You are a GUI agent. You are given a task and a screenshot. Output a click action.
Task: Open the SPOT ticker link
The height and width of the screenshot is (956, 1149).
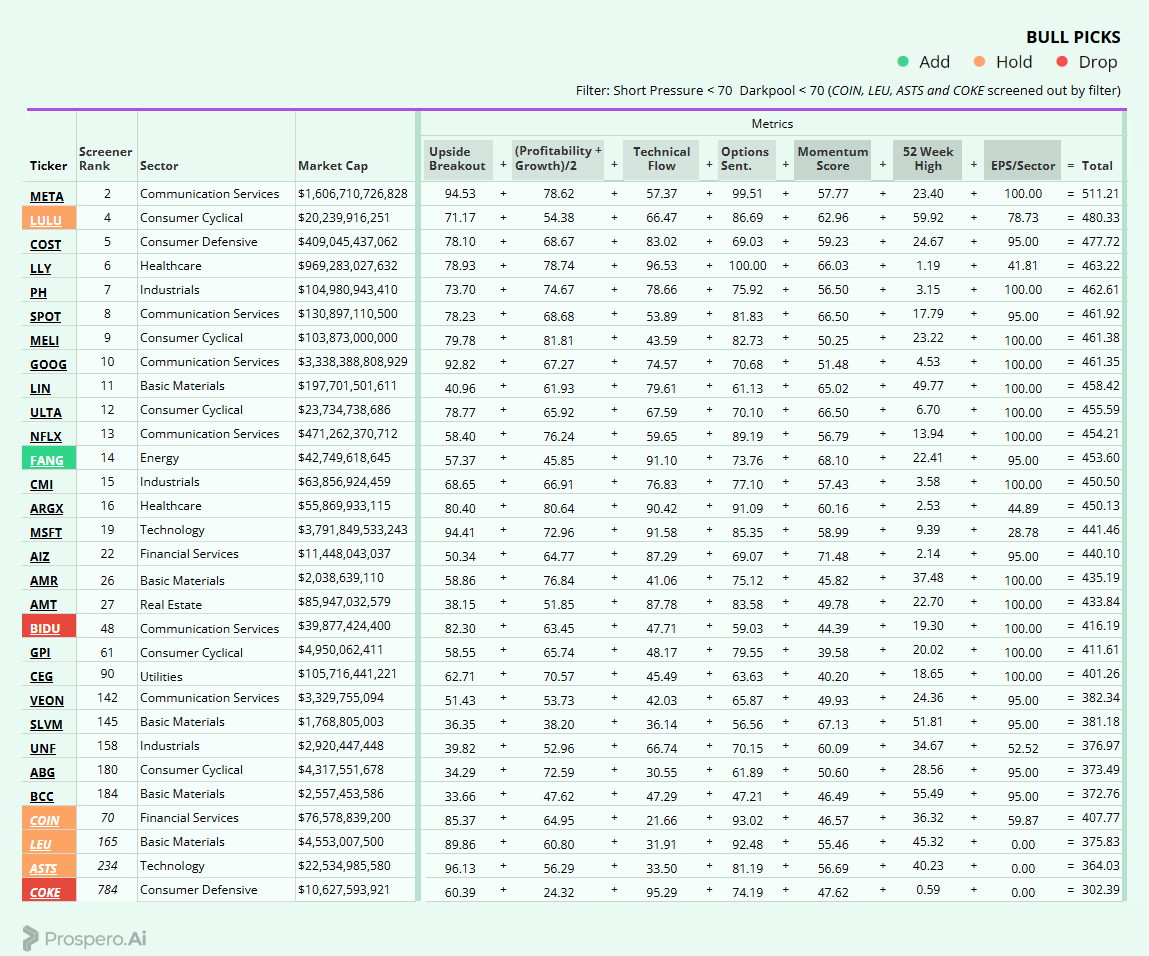(45, 316)
